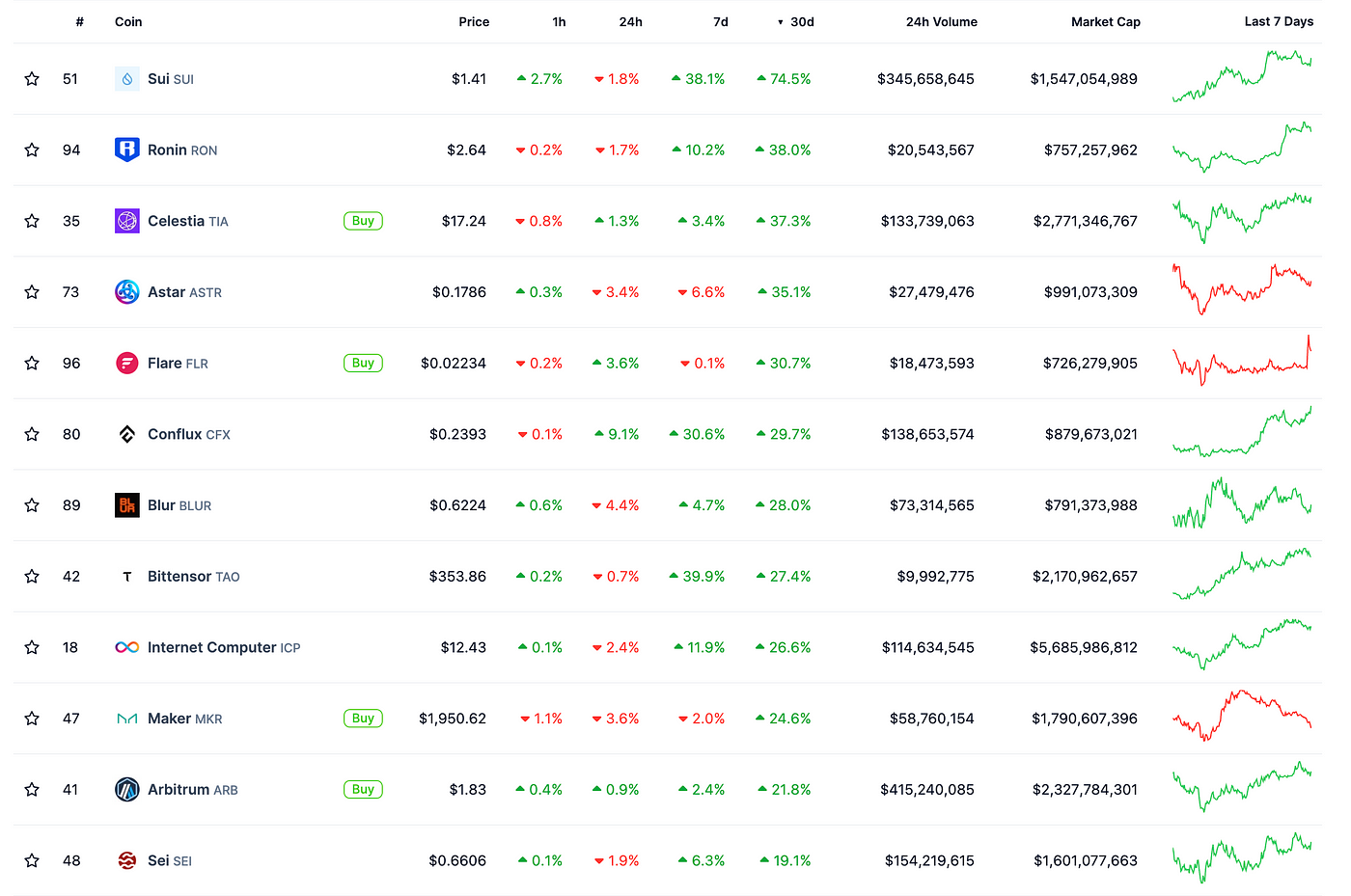Open the Sei SEI coin link

(170, 860)
